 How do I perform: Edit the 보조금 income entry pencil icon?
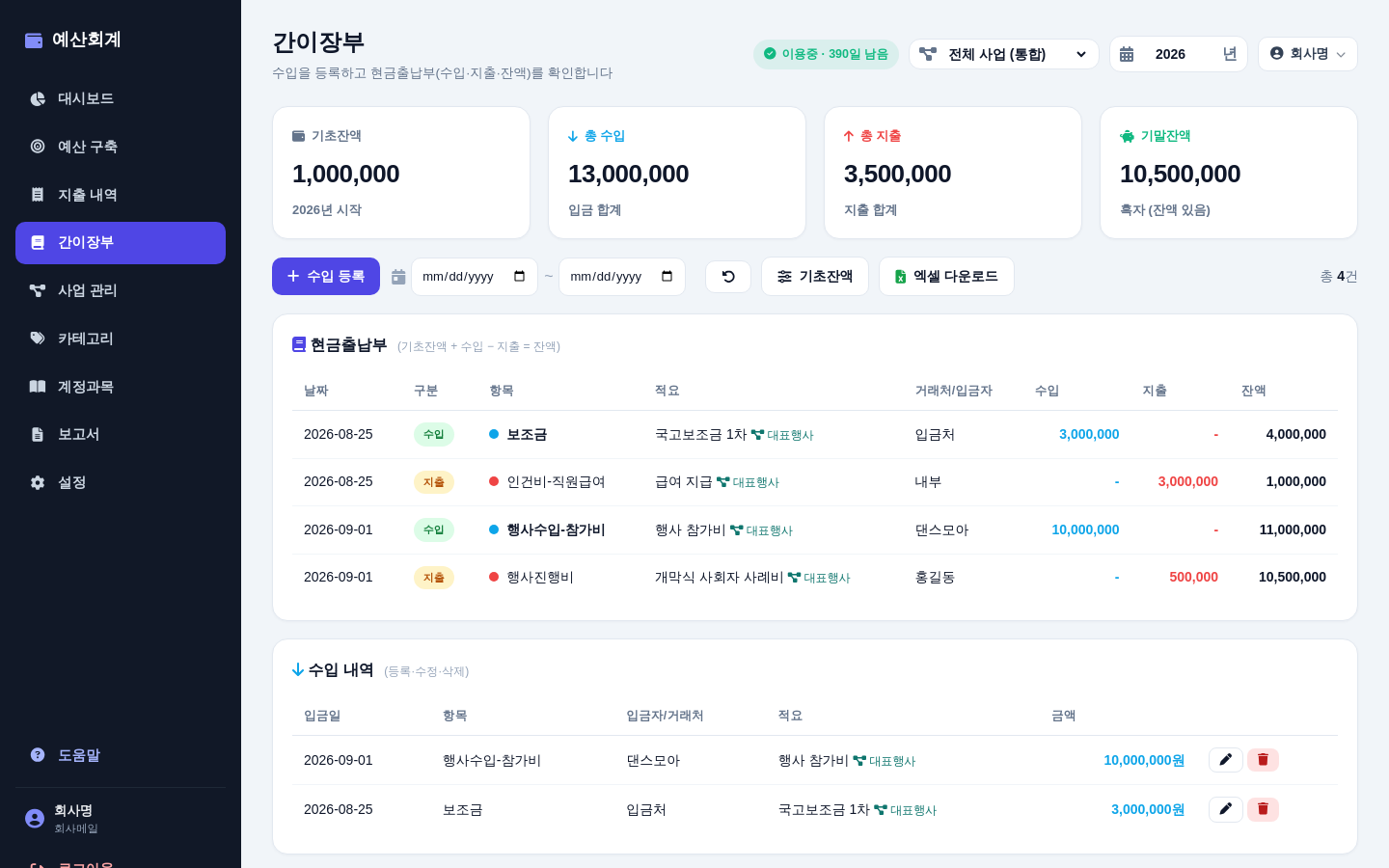click(x=1225, y=809)
